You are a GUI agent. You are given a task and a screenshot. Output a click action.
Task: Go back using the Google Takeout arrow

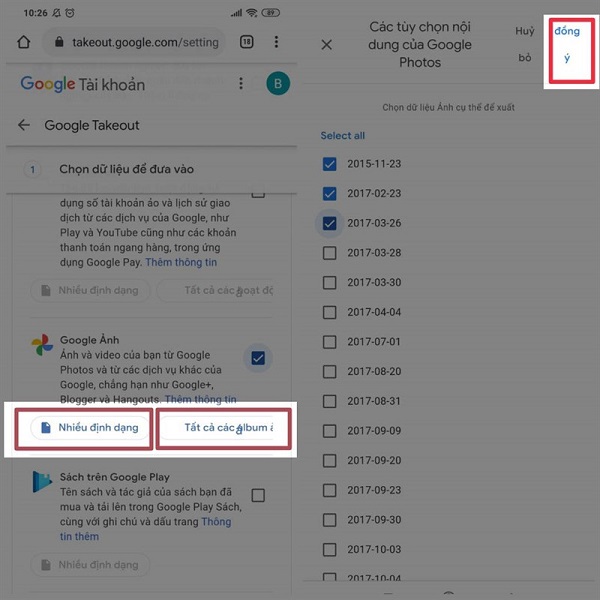(x=24, y=125)
